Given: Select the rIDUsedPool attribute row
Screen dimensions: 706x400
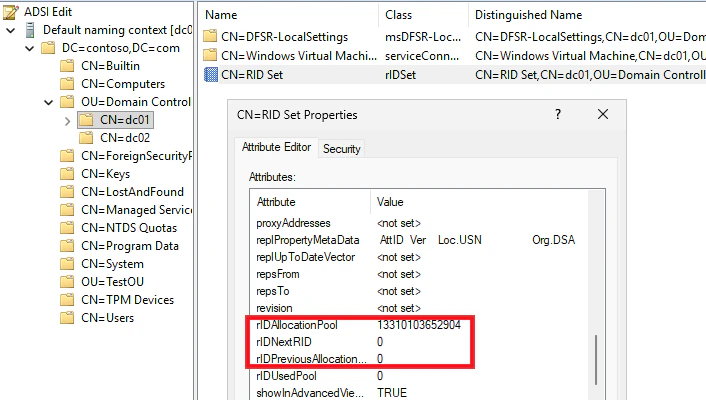Looking at the screenshot, I should (419, 376).
